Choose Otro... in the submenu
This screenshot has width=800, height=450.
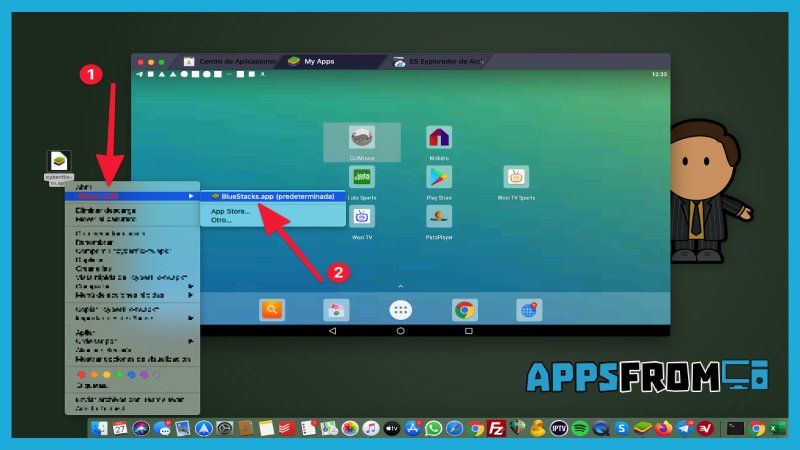[221, 220]
